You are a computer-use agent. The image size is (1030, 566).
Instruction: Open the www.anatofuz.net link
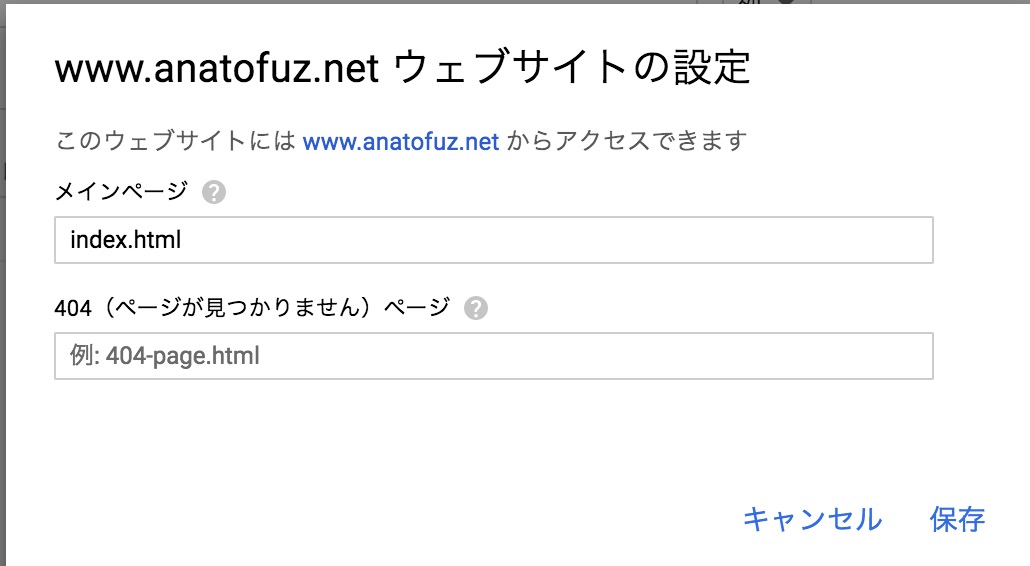click(x=400, y=141)
